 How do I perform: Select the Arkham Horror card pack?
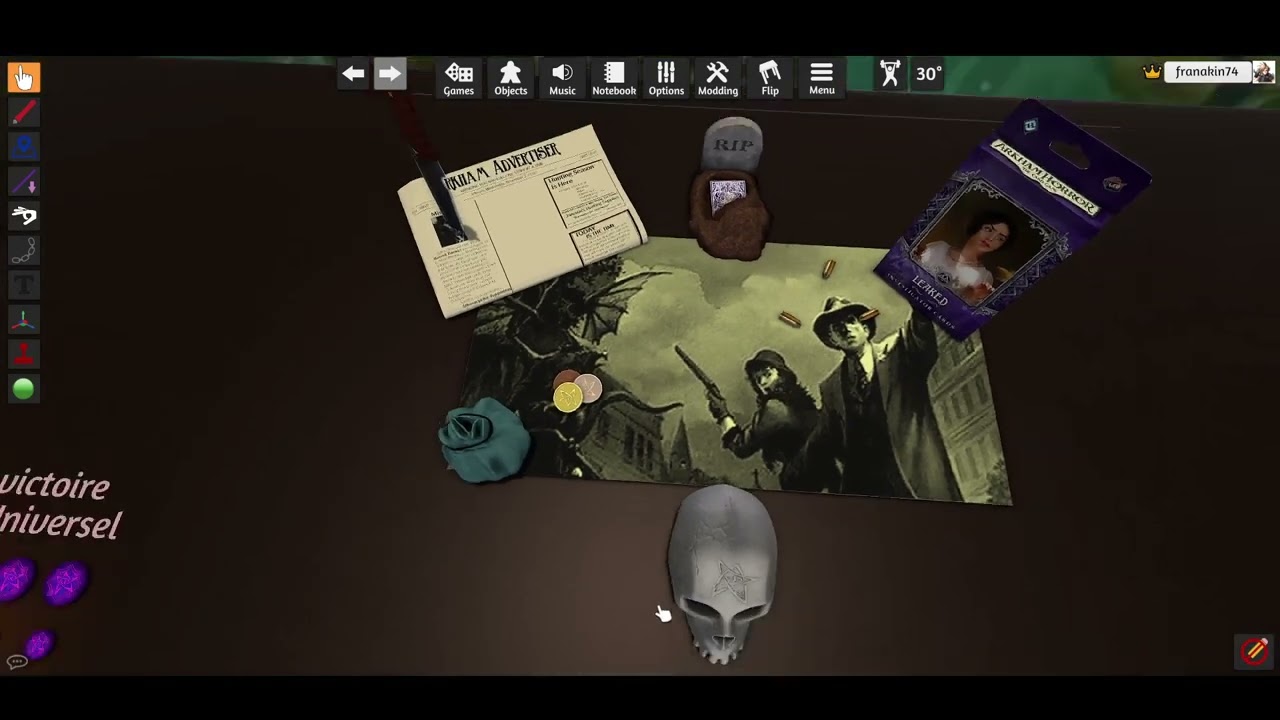(1012, 218)
